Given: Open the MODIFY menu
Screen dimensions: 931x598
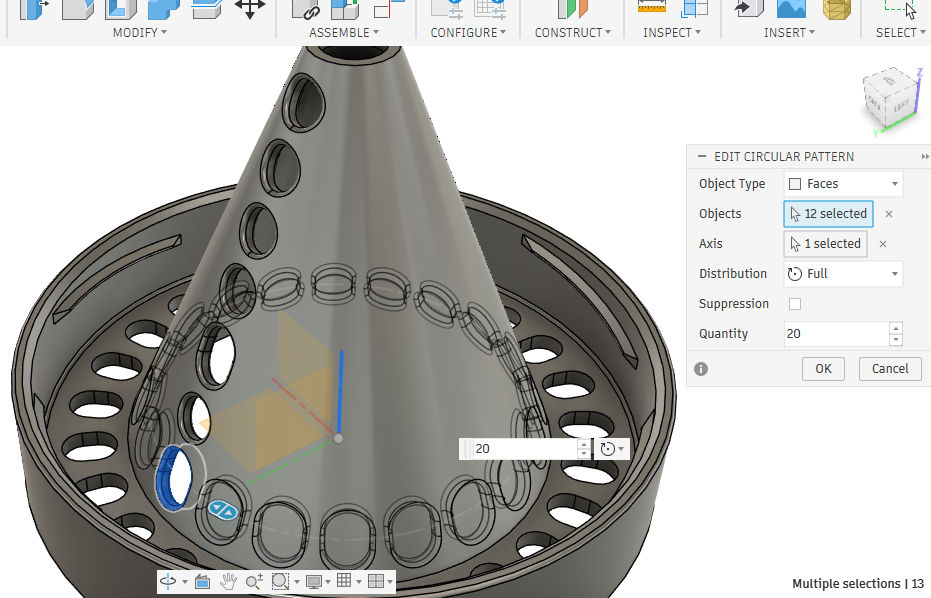Looking at the screenshot, I should tap(139, 33).
